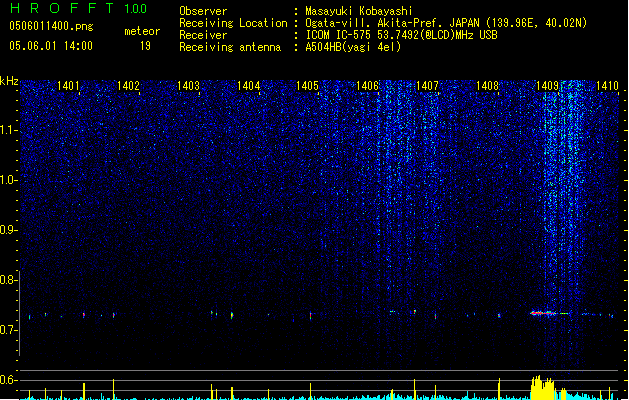Click the date stamp 05.06.01 14:00

51,46
